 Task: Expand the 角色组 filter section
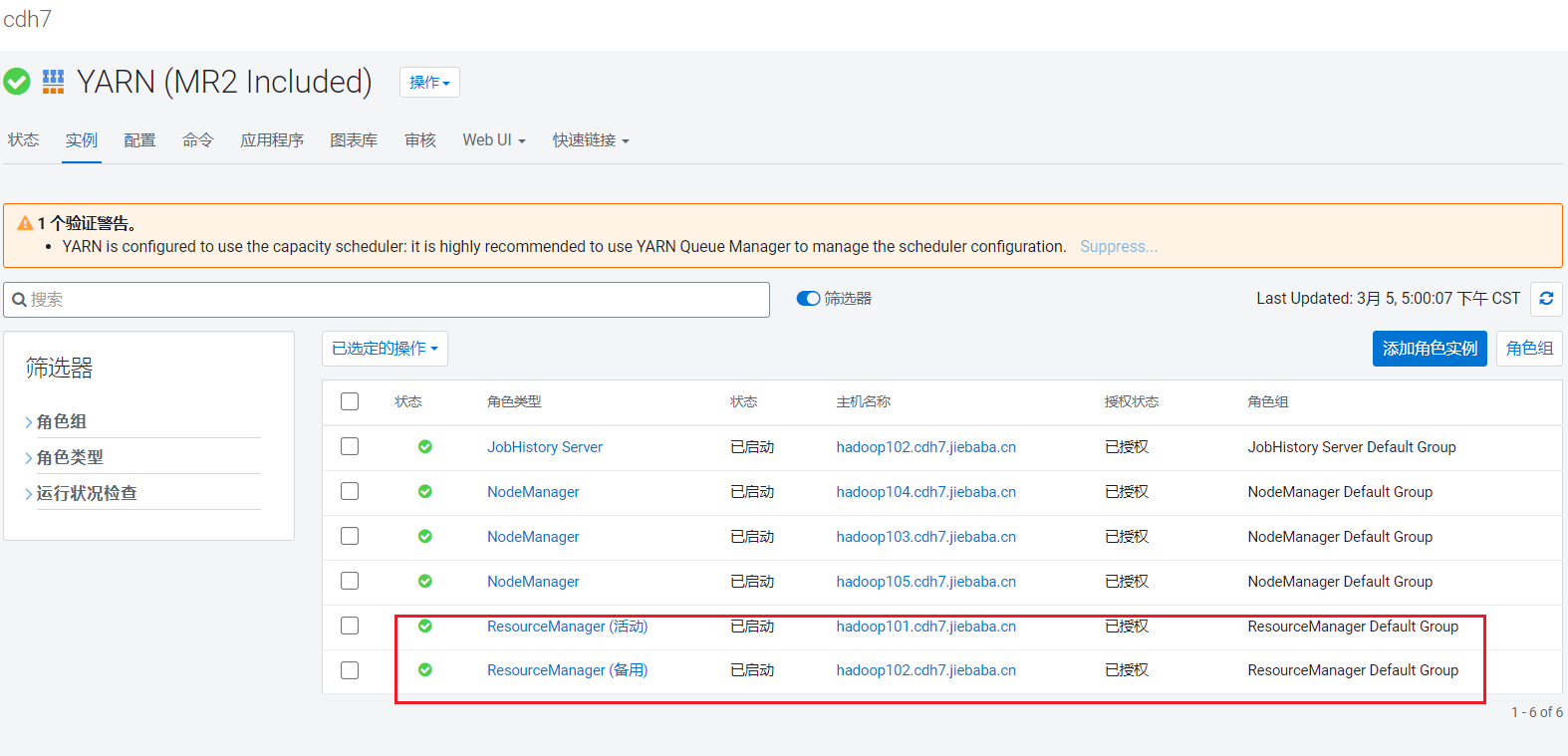[x=62, y=422]
